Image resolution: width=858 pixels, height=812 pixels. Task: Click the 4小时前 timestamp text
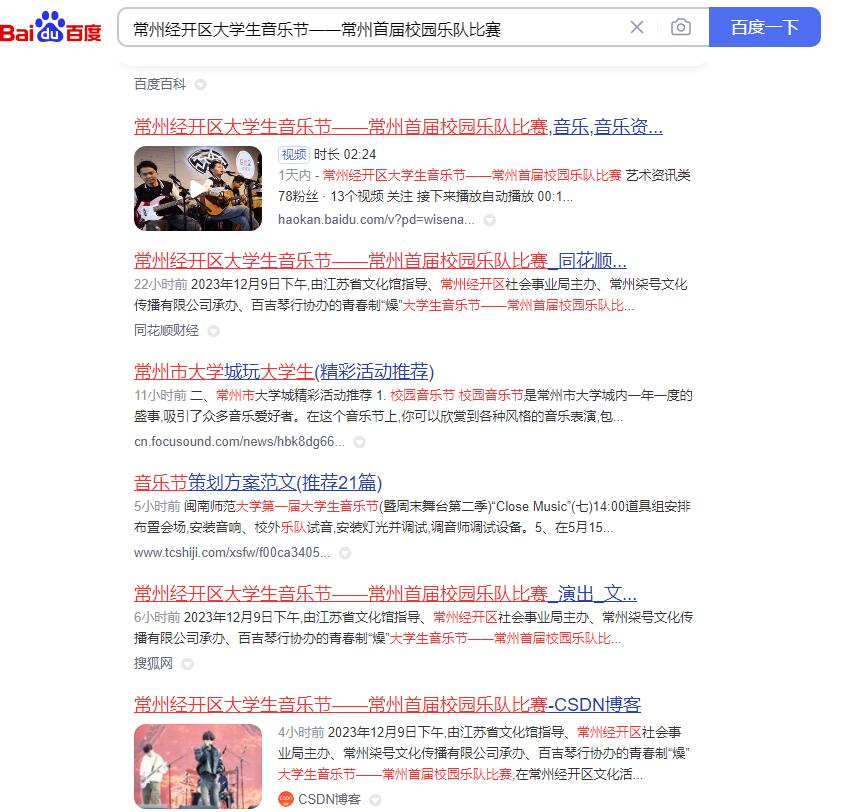301,733
